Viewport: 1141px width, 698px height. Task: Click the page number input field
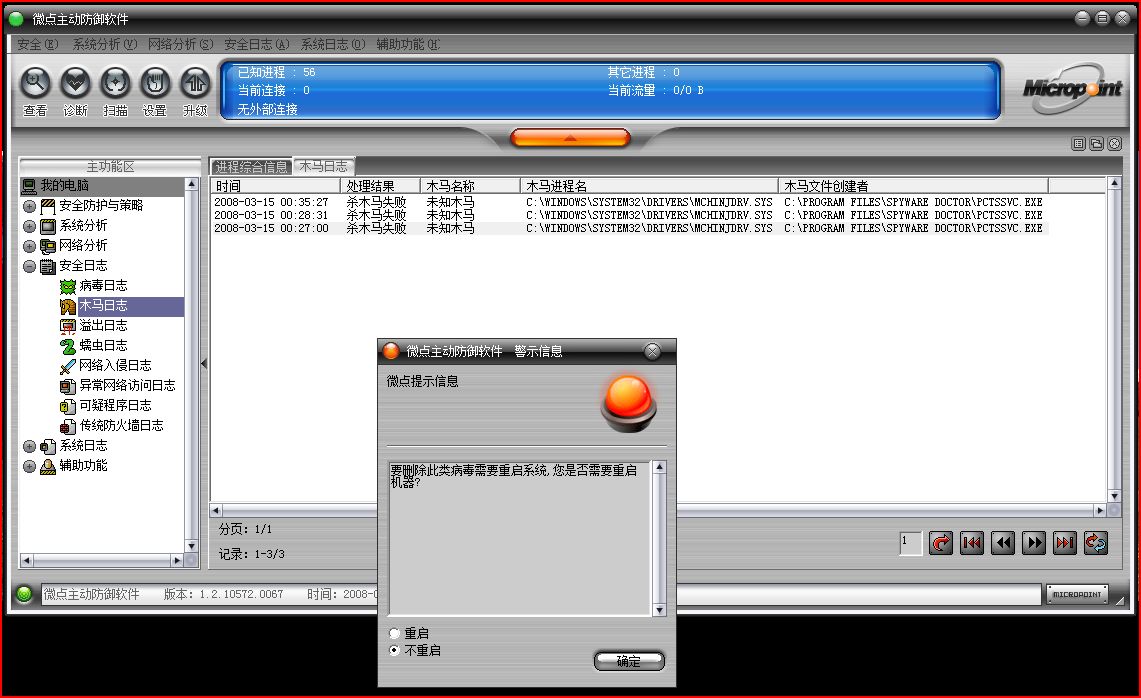tap(910, 543)
